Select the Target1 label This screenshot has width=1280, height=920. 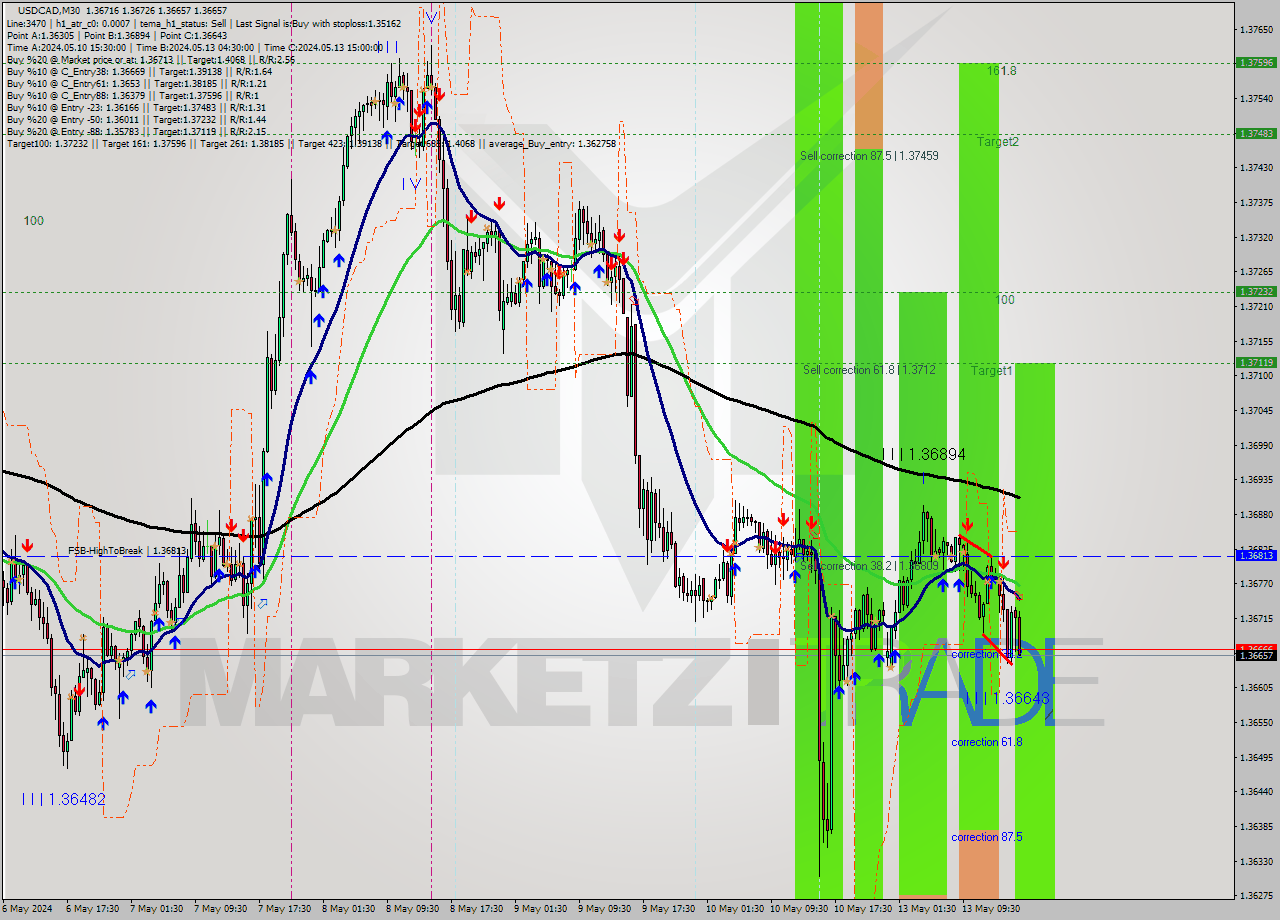click(x=991, y=371)
